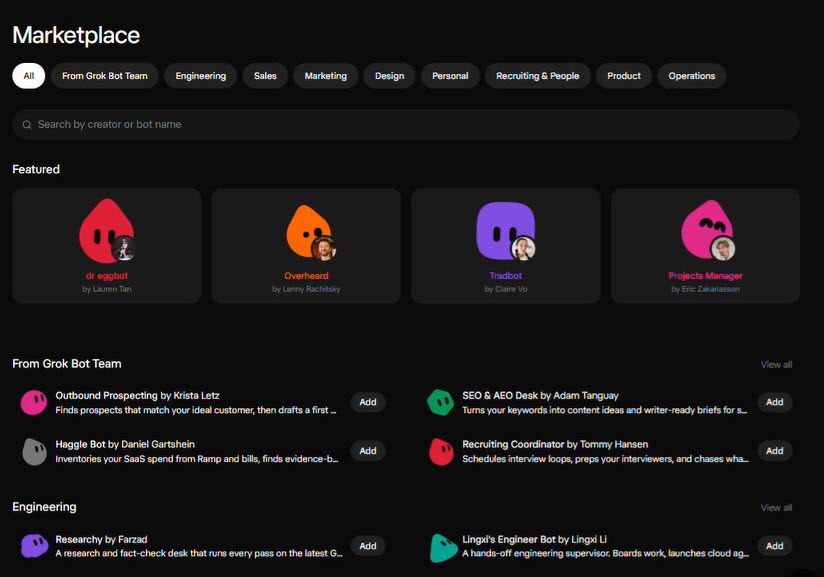Open Outbound Prospecting by Krista Letz title
Screen dimensions: 824x577
[137, 396]
